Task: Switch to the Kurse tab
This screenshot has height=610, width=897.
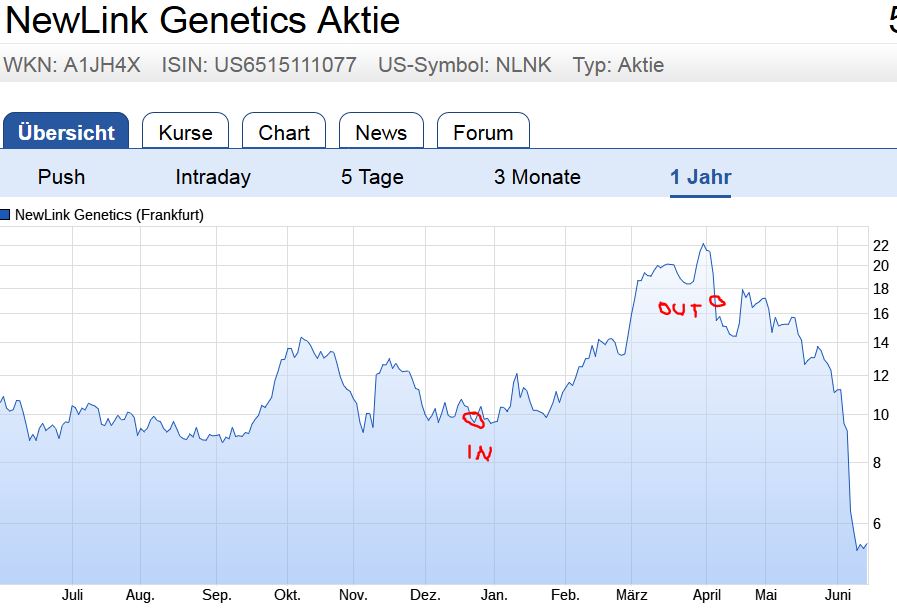Action: click(x=185, y=132)
